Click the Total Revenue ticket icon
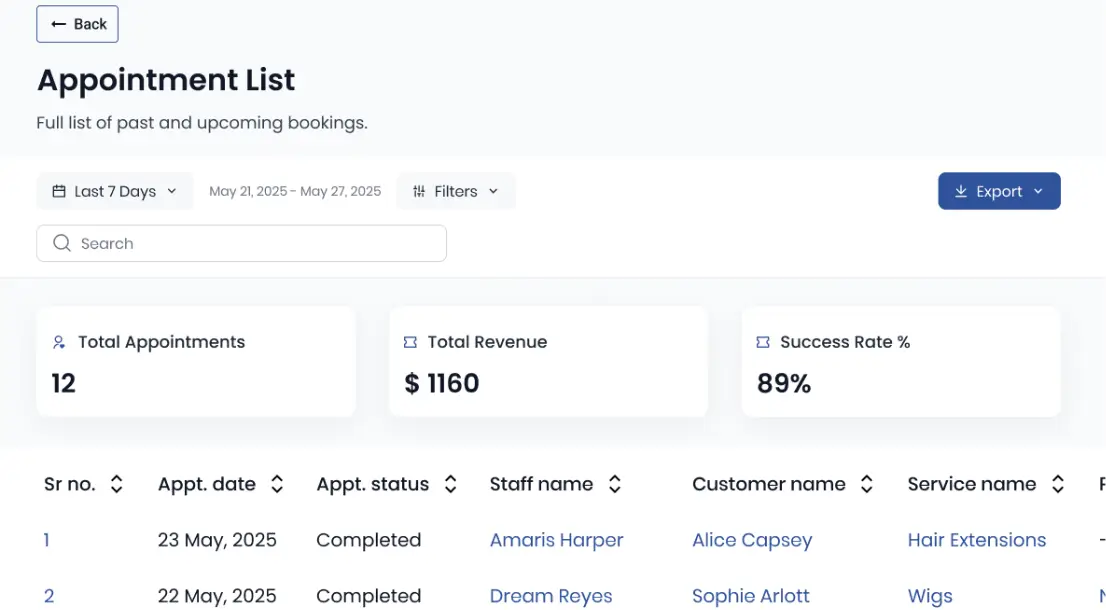 [410, 342]
